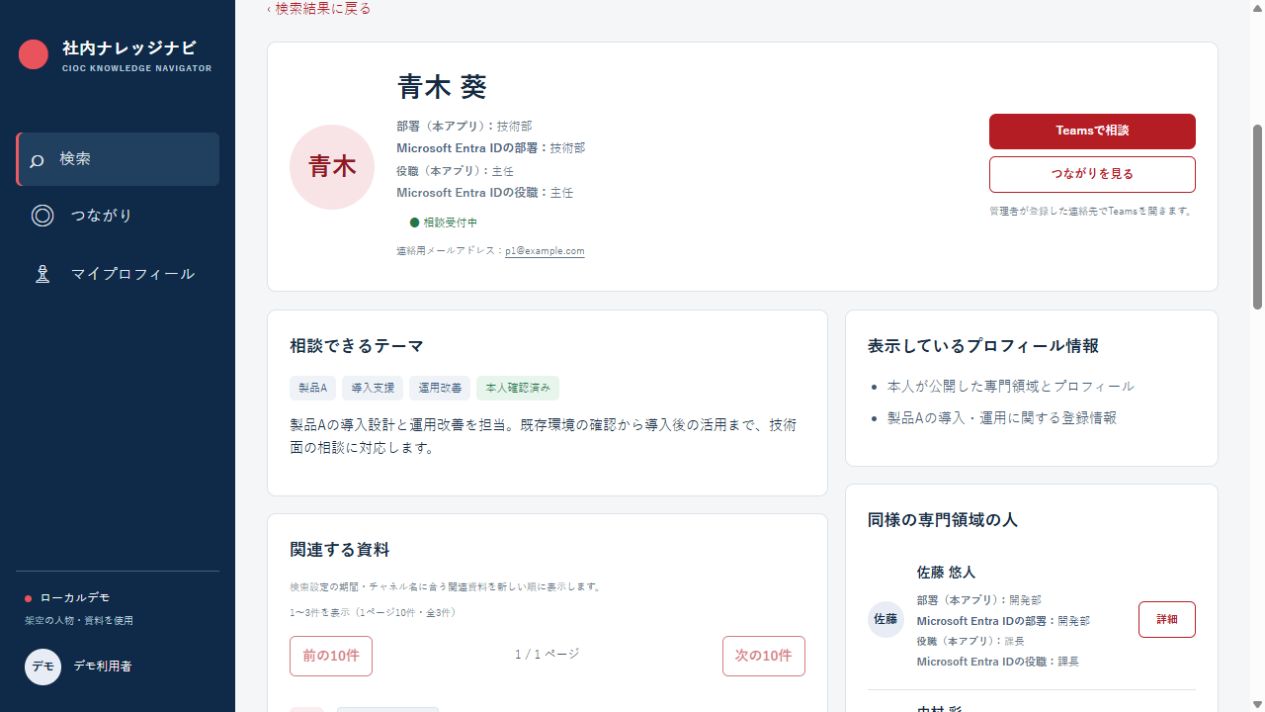Click the scrollbar up arrow
The image size is (1265, 712).
(1257, 8)
